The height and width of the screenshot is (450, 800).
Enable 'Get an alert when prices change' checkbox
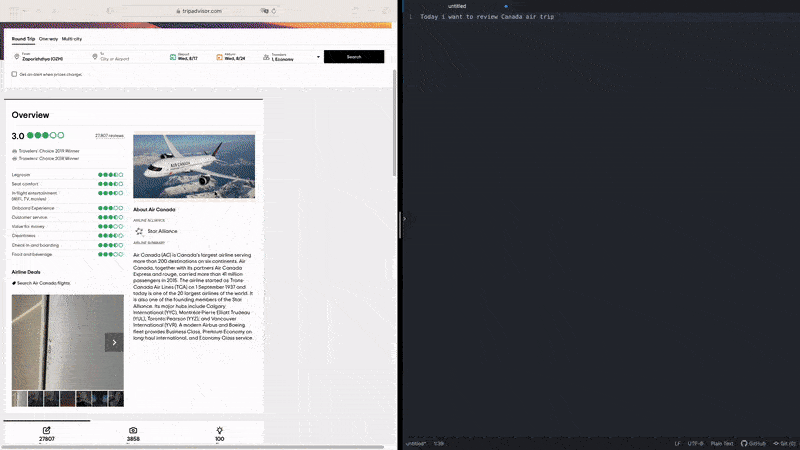(14, 74)
